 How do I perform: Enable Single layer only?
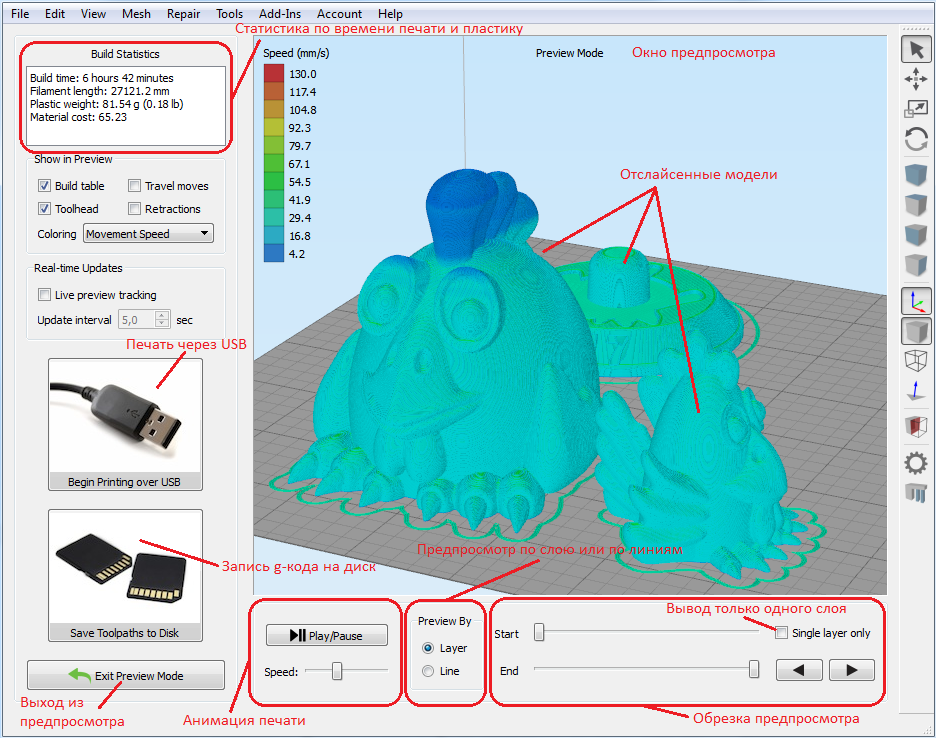pos(781,633)
